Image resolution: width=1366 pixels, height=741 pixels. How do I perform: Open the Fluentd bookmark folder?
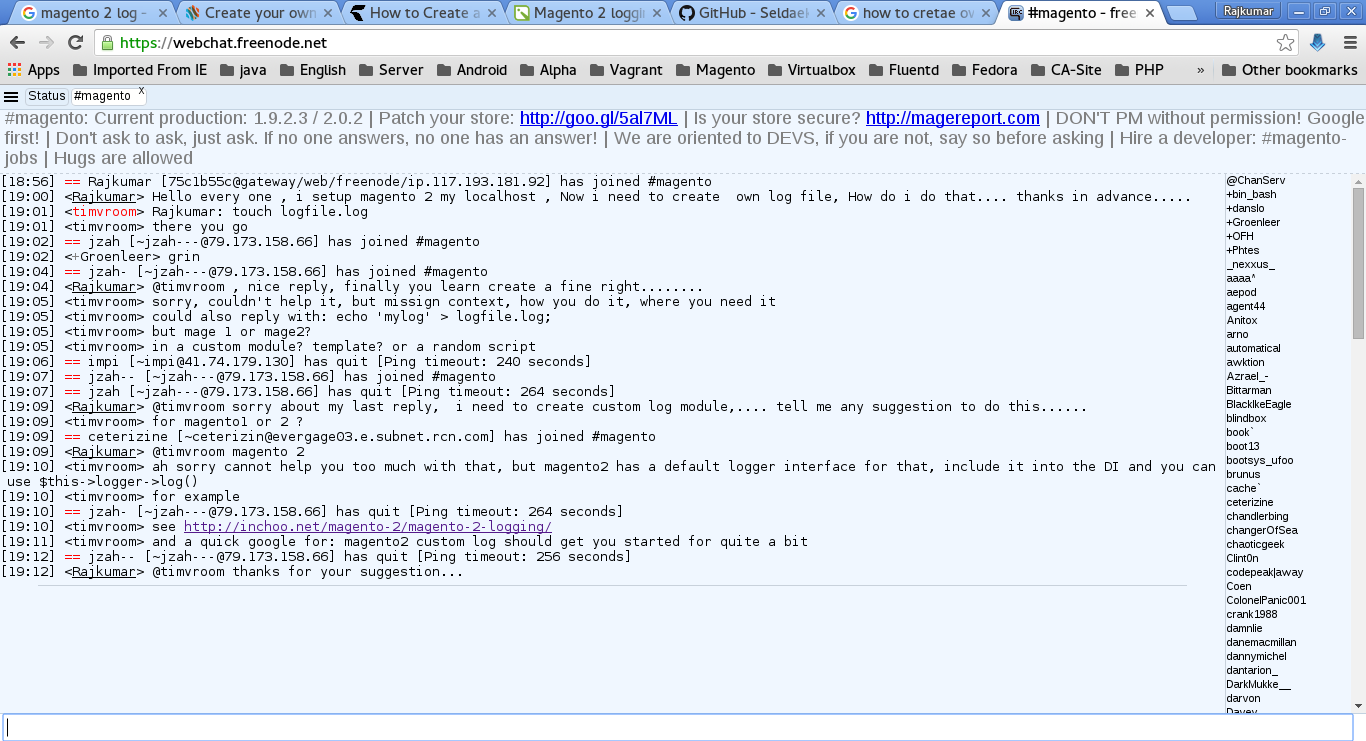[x=904, y=70]
